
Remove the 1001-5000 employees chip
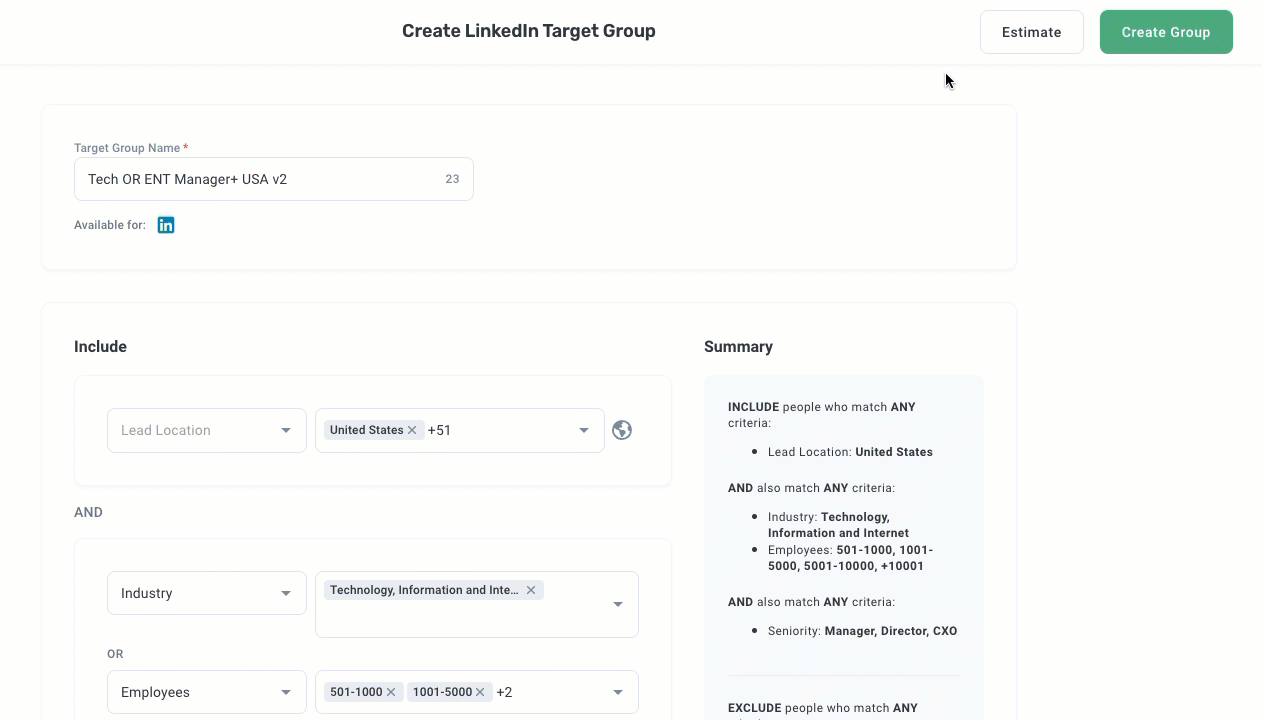click(x=480, y=691)
